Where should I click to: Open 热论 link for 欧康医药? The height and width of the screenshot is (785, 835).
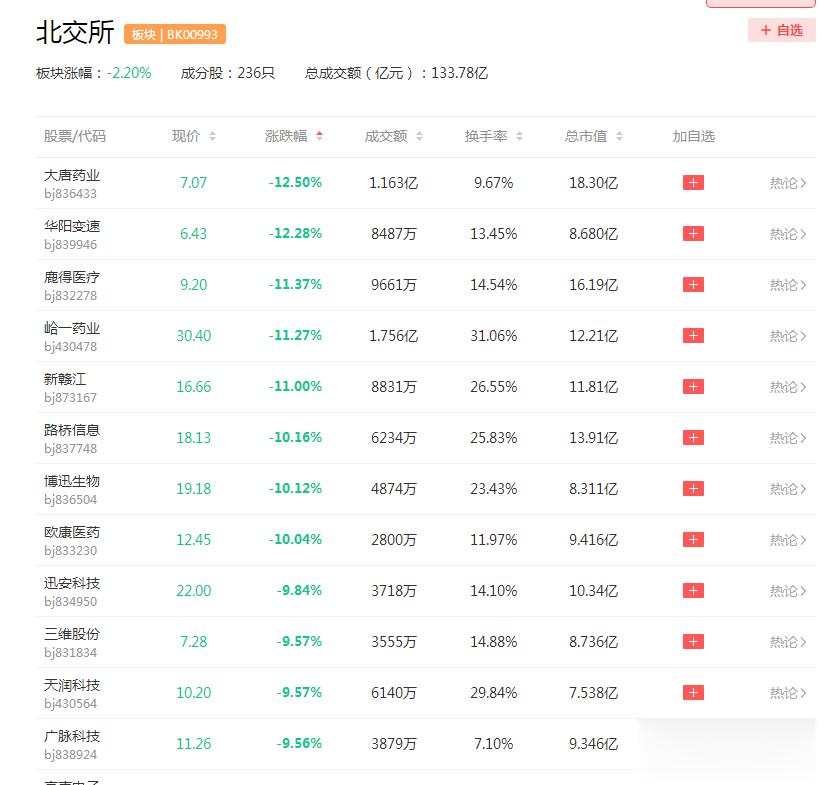788,540
